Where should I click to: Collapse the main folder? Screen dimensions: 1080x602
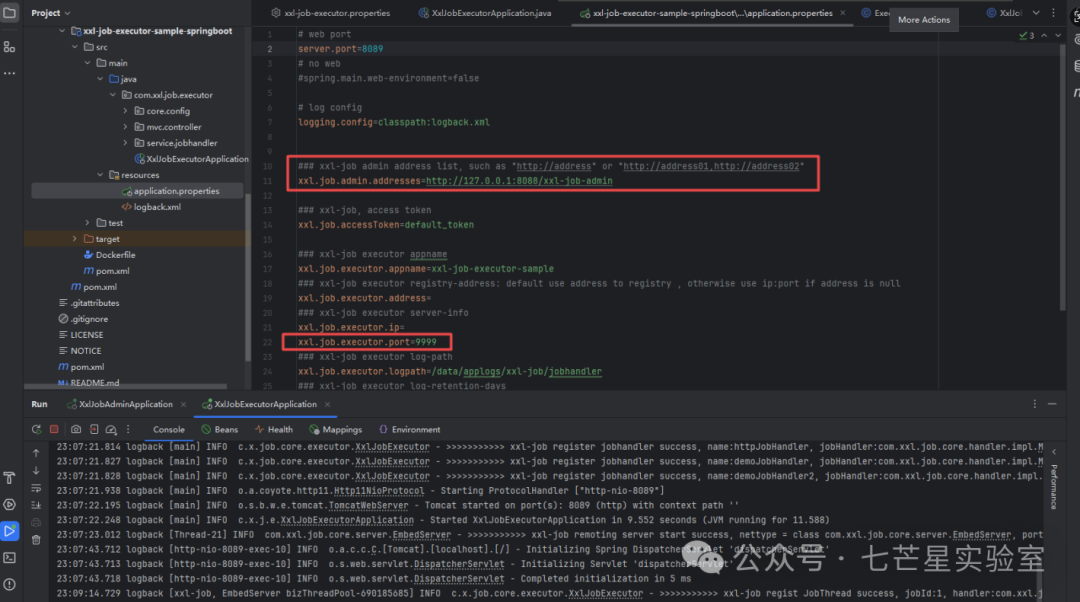[87, 63]
